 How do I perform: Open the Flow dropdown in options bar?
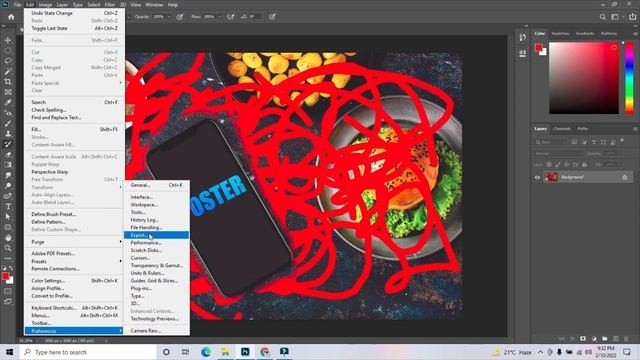pos(220,17)
